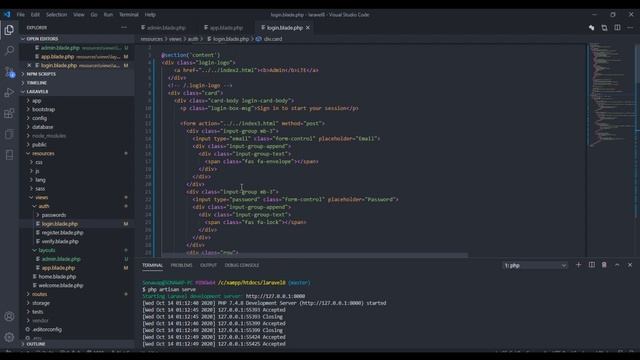Open Source Control view in activity bar
Image resolution: width=640 pixels, height=360 pixels.
(x=9, y=72)
